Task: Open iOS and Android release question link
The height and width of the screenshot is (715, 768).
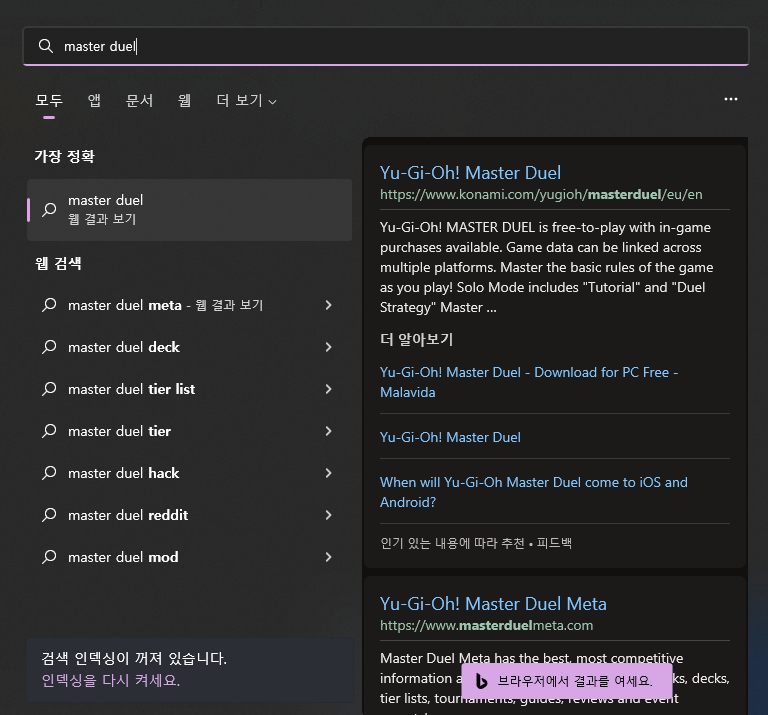Action: (x=534, y=492)
